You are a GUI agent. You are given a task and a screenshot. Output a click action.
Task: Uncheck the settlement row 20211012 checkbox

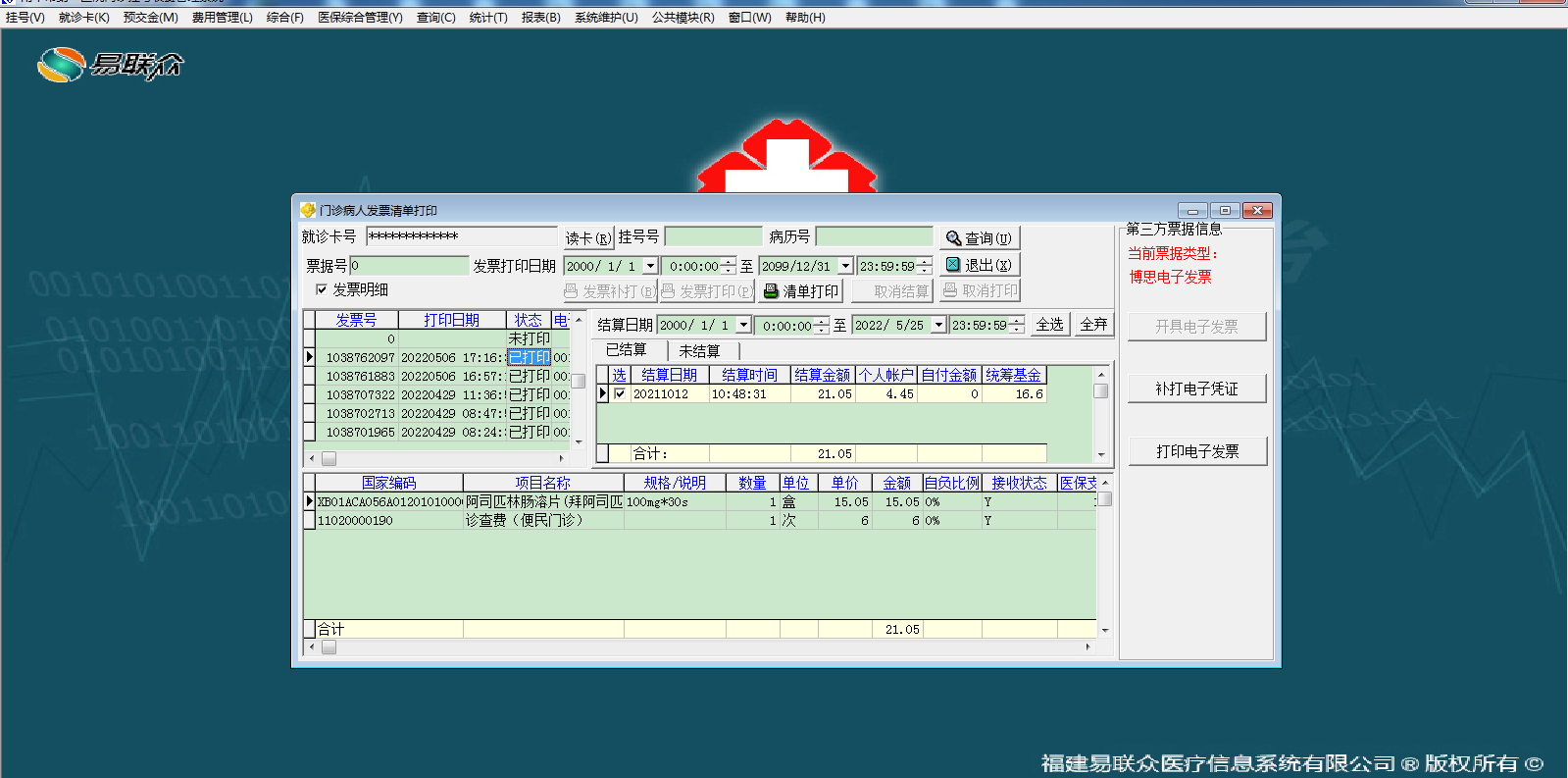point(620,394)
